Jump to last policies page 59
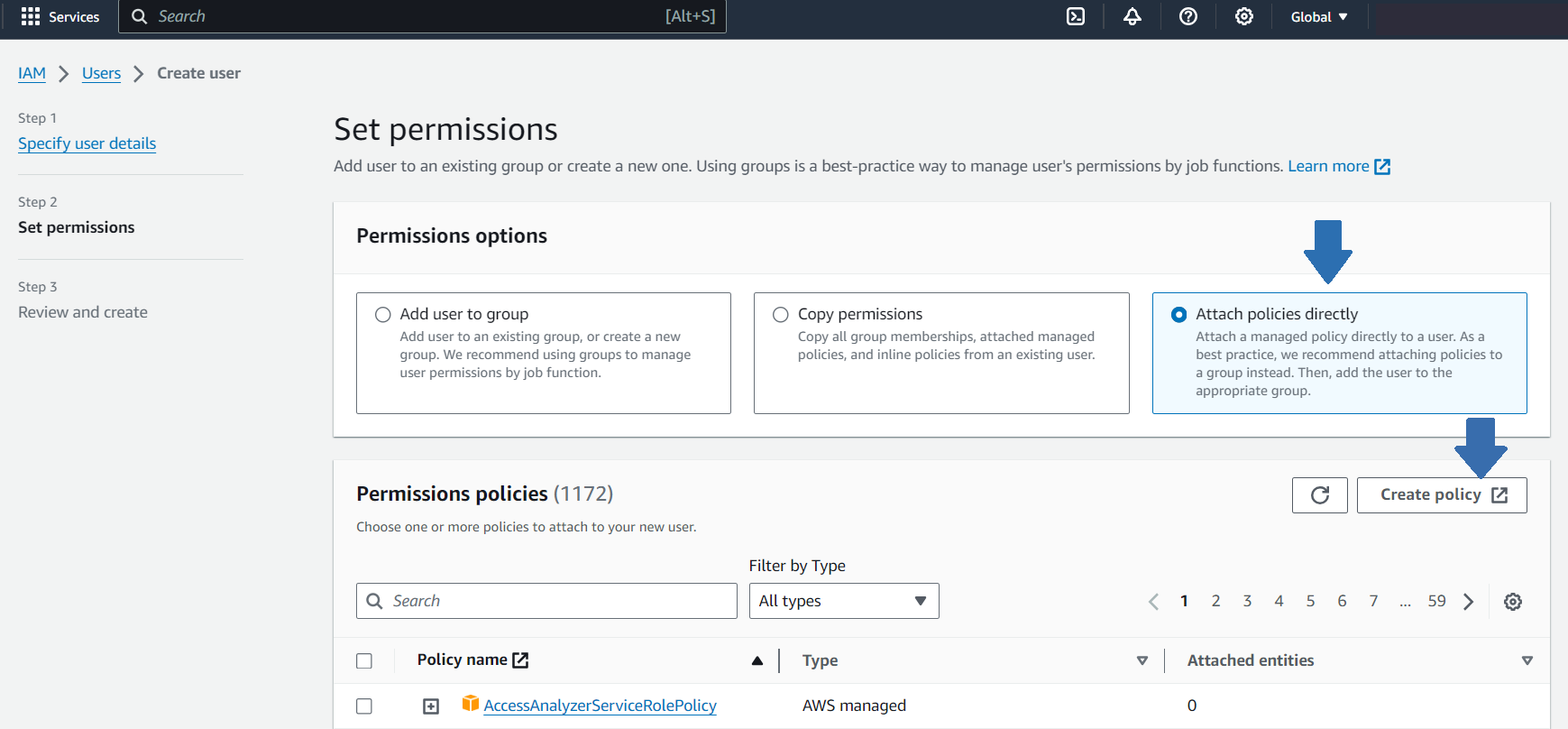This screenshot has height=729, width=1568. [x=1437, y=601]
